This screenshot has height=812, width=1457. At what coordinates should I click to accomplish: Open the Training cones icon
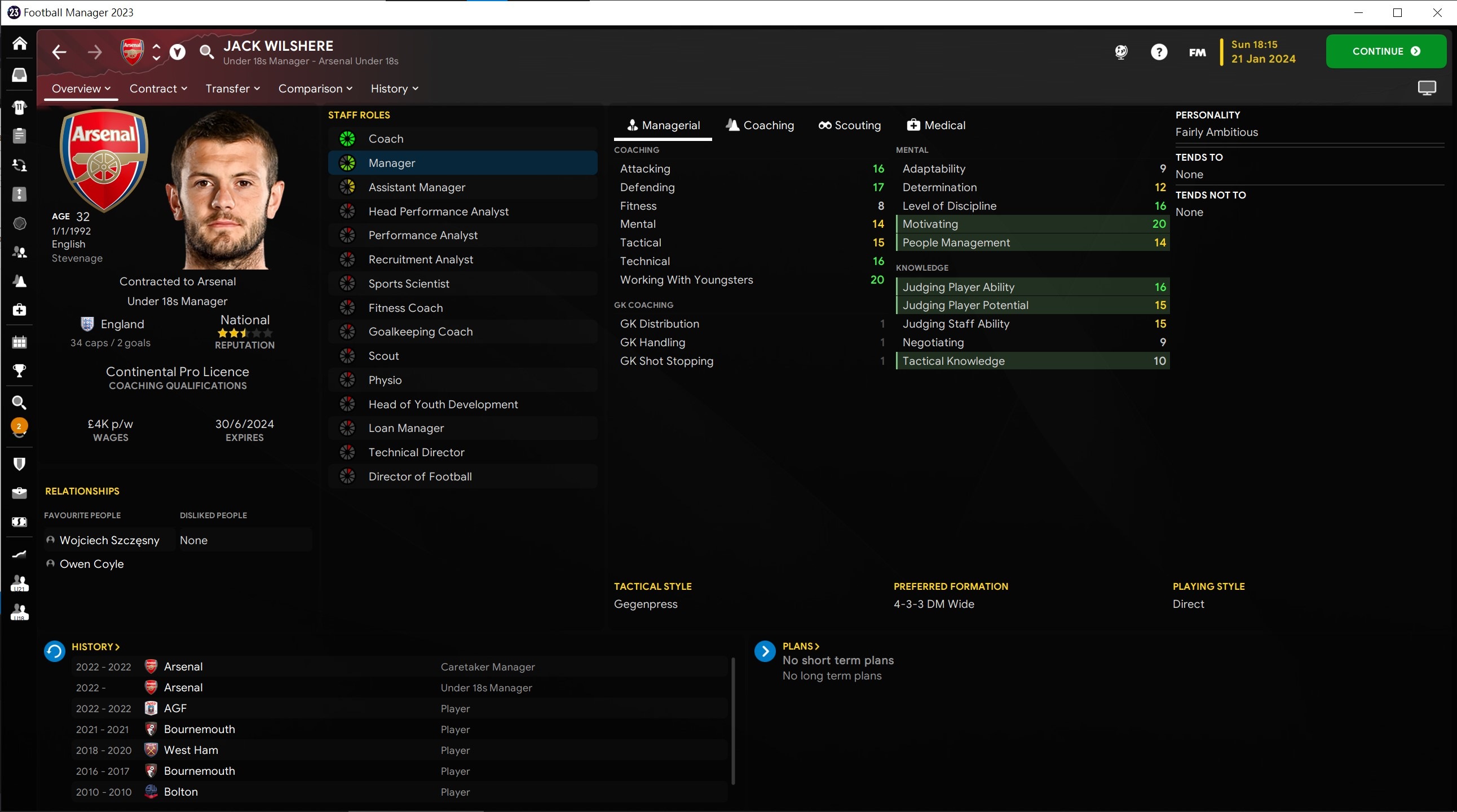click(x=20, y=281)
